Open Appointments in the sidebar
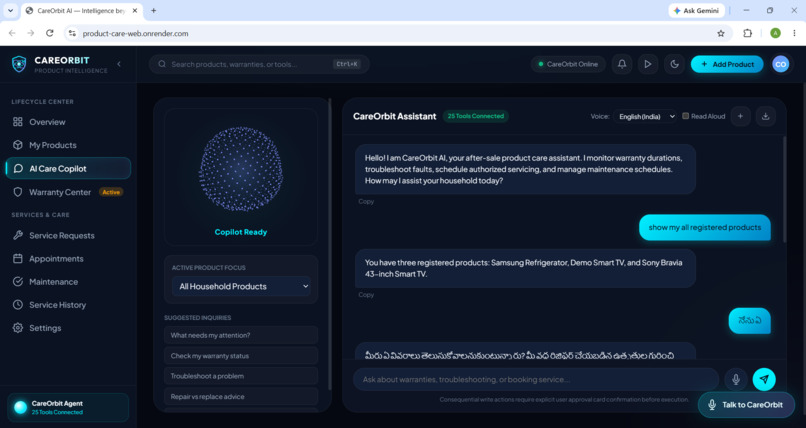This screenshot has width=806, height=428. (x=68, y=258)
